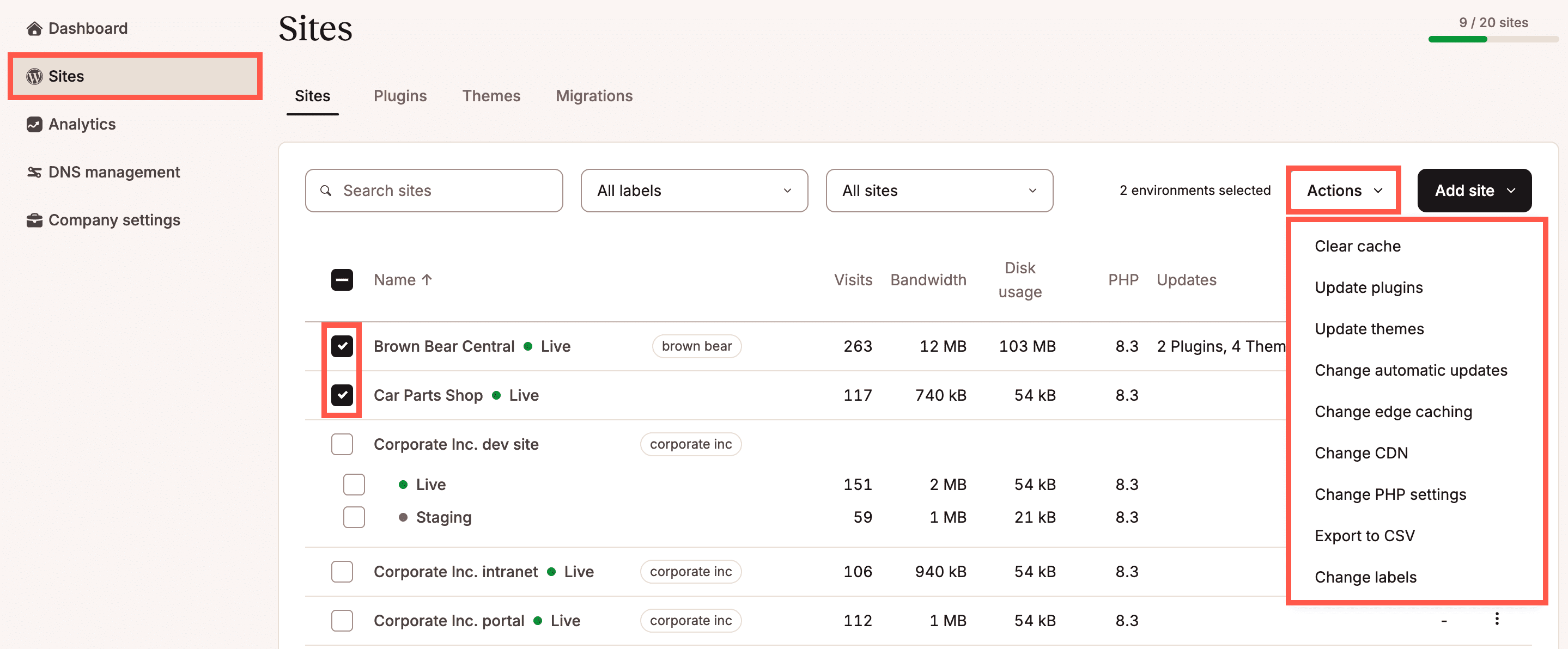This screenshot has width=1568, height=649.
Task: Open Analytics from the sidebar
Action: (82, 124)
